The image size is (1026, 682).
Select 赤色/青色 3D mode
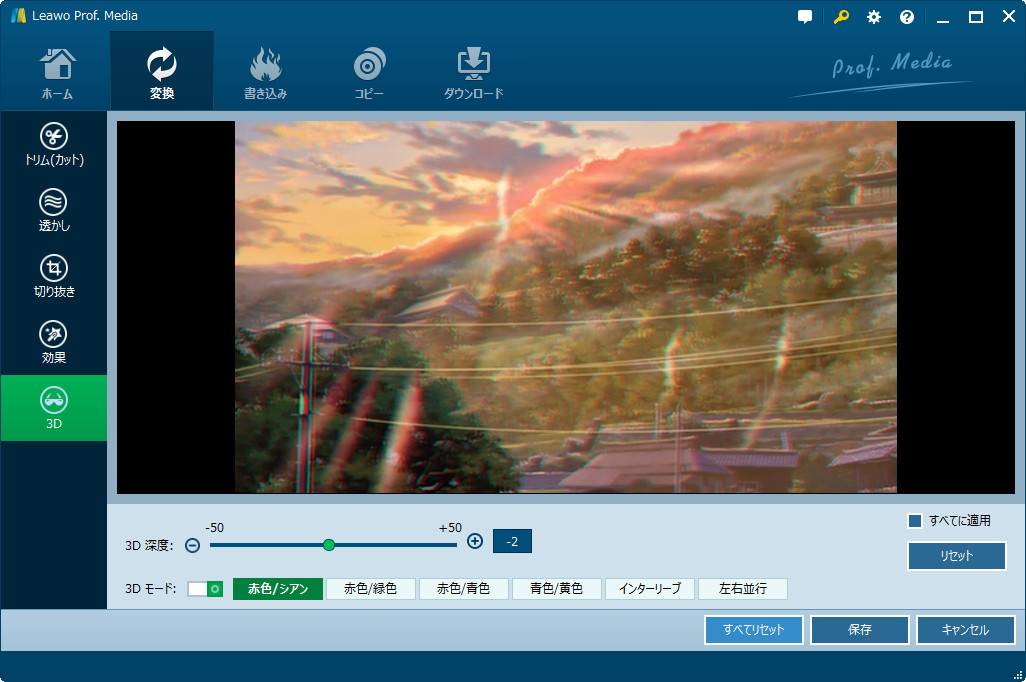[x=464, y=589]
